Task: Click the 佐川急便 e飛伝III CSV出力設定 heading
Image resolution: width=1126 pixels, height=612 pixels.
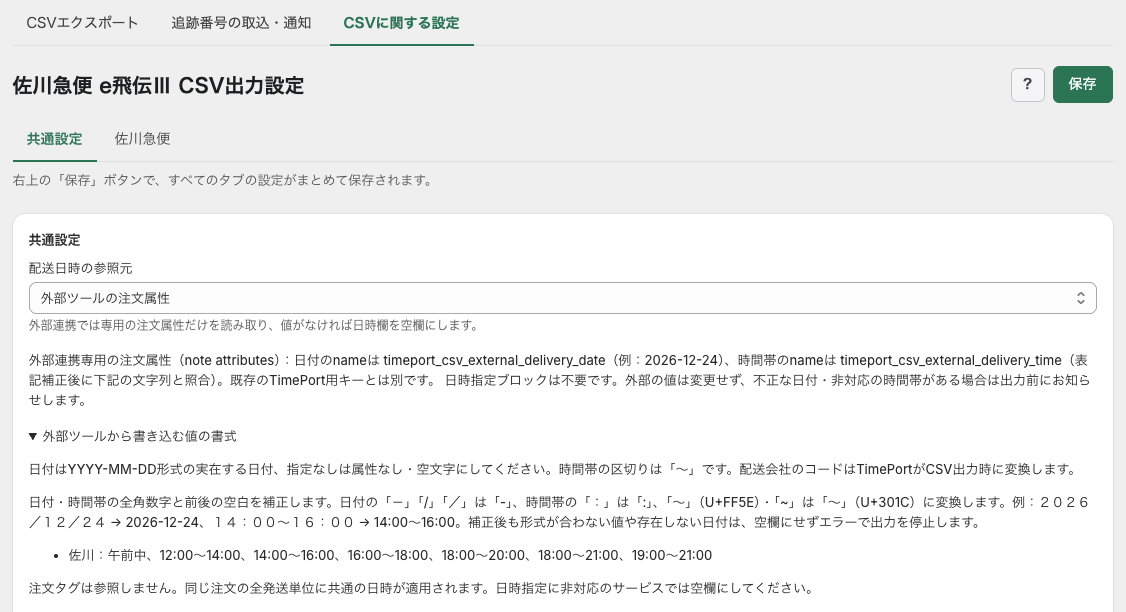Action: click(x=158, y=85)
